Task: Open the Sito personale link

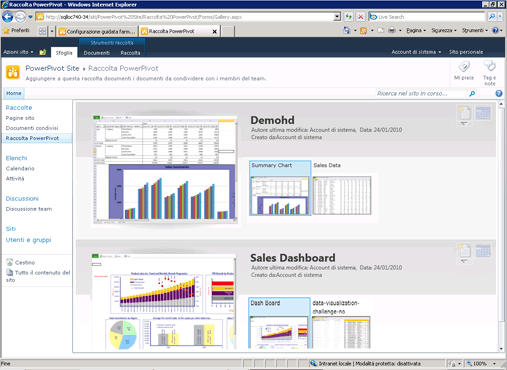Action: [x=466, y=52]
